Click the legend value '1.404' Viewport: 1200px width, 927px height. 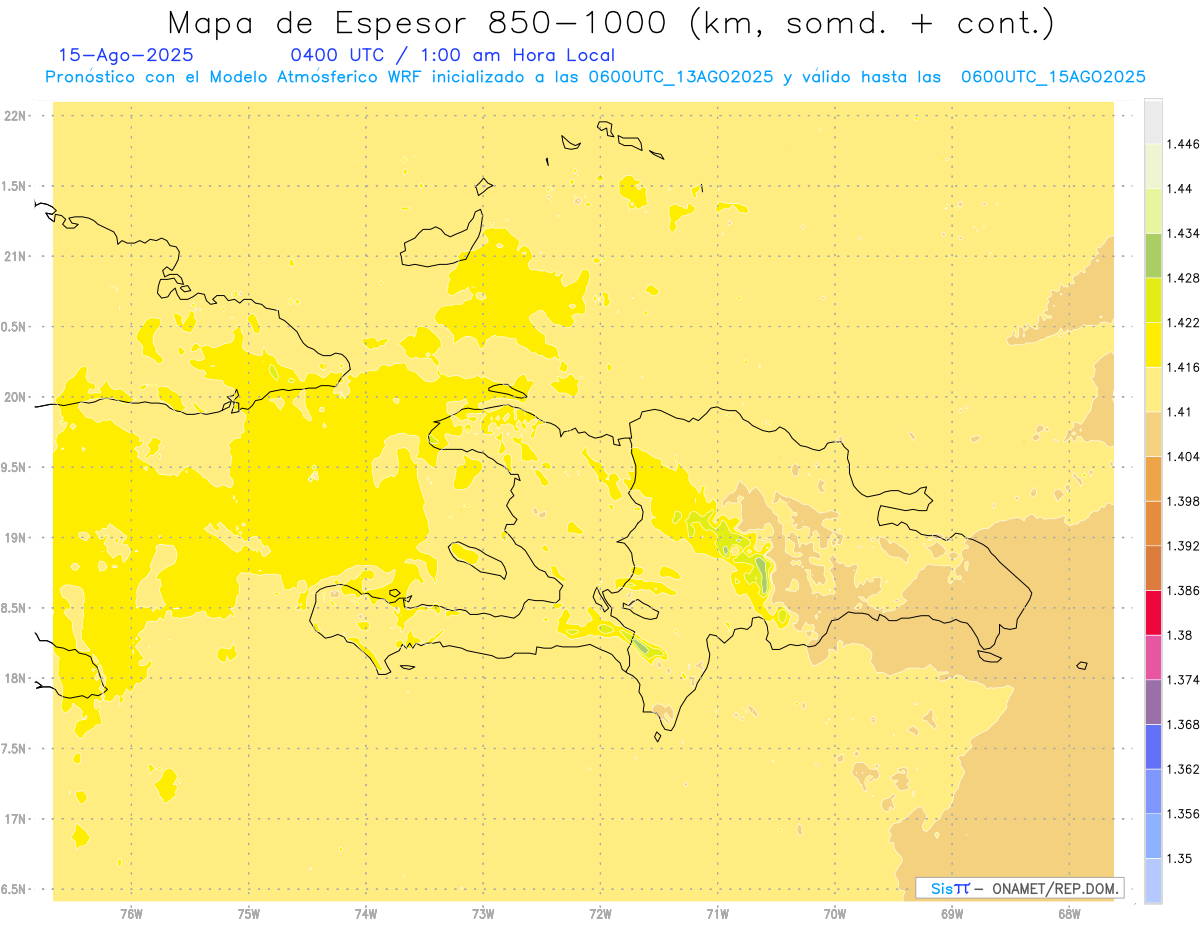point(1181,456)
